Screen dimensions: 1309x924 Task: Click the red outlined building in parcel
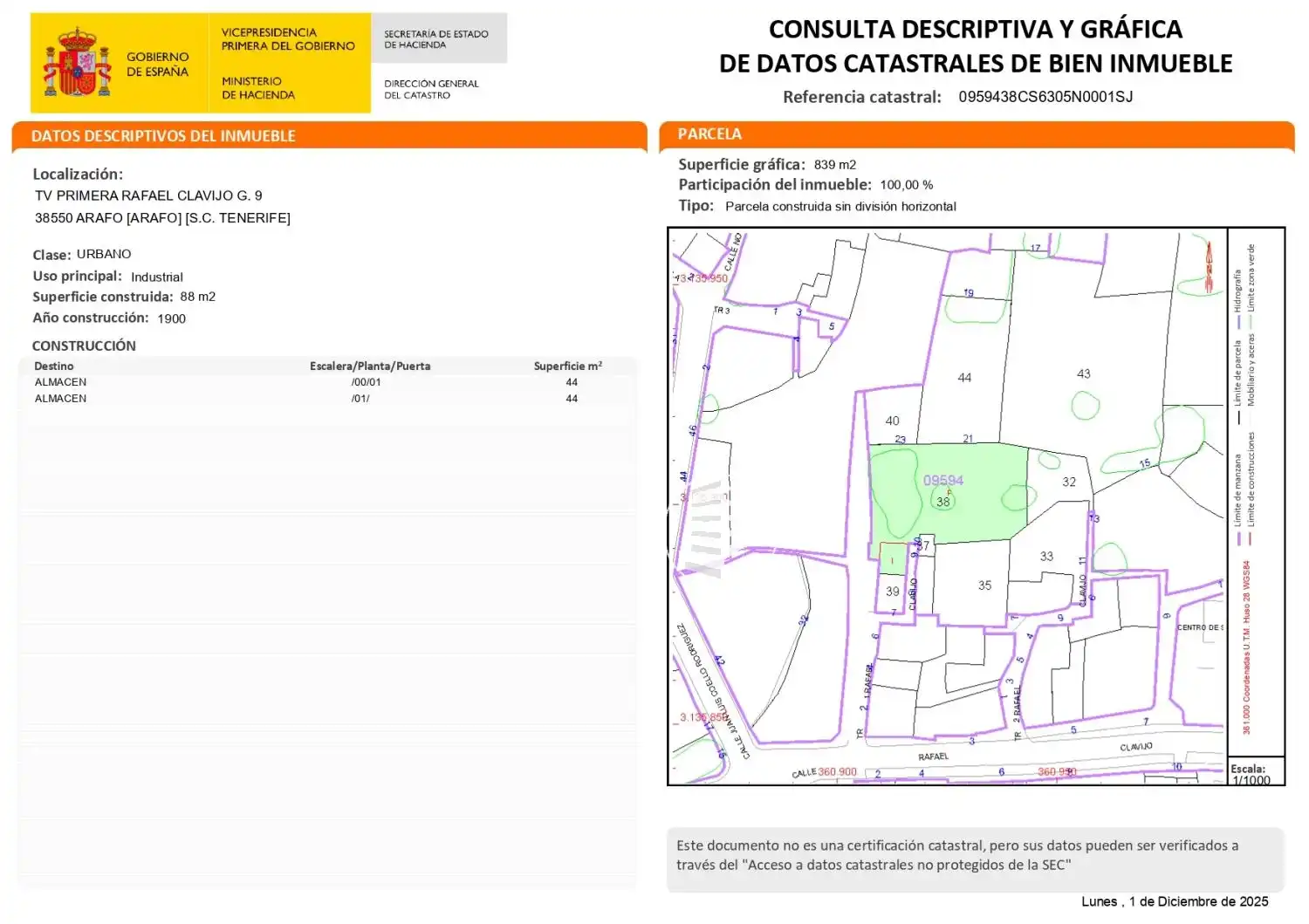(892, 558)
